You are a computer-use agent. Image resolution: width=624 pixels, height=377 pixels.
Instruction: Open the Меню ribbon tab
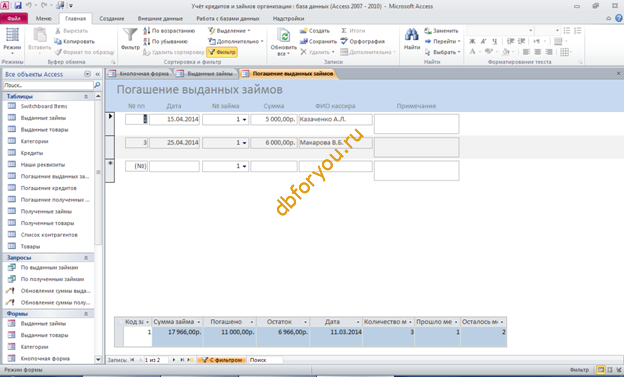click(43, 18)
